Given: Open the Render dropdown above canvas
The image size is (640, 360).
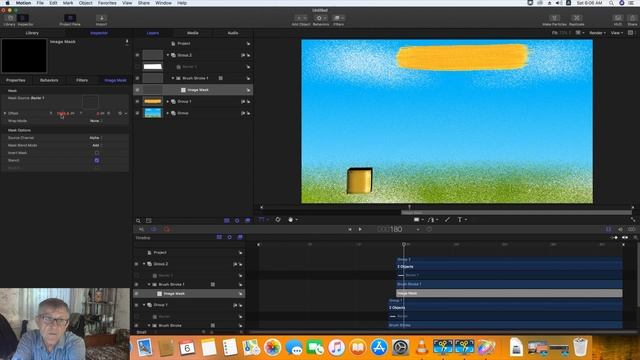Looking at the screenshot, I should (597, 33).
